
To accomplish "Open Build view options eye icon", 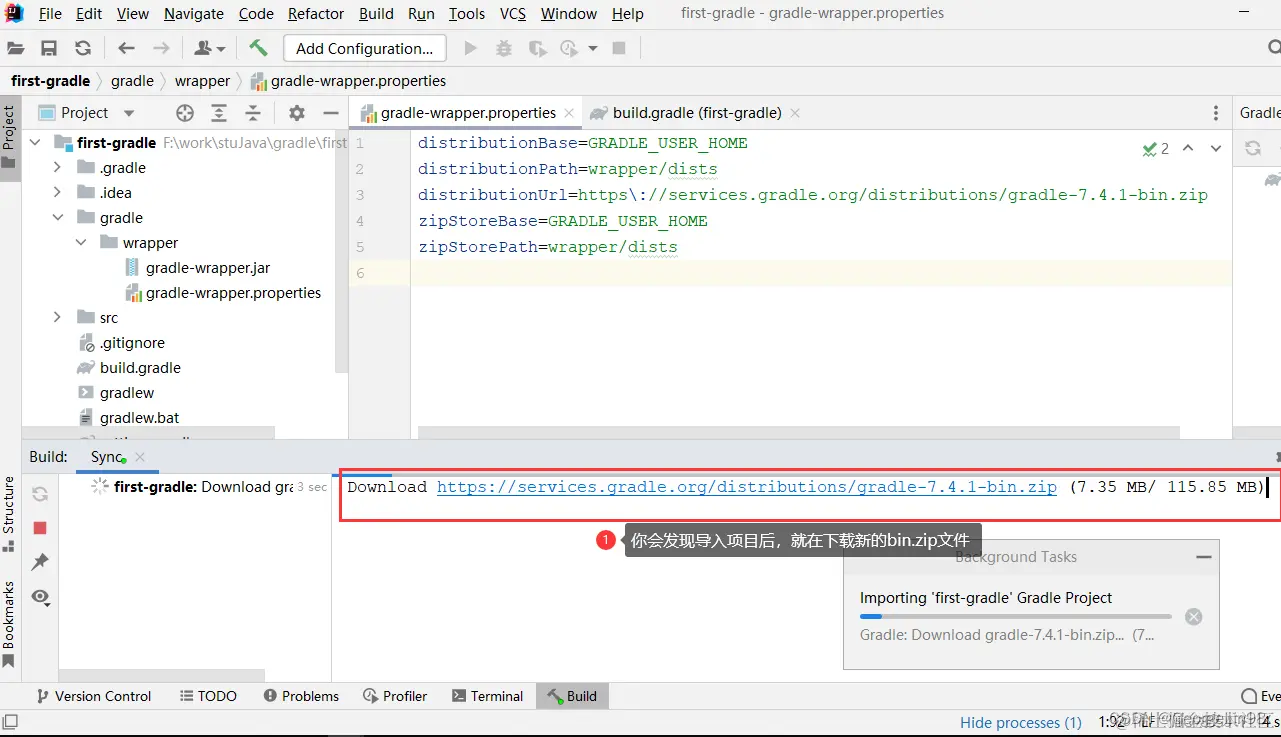I will [x=40, y=597].
